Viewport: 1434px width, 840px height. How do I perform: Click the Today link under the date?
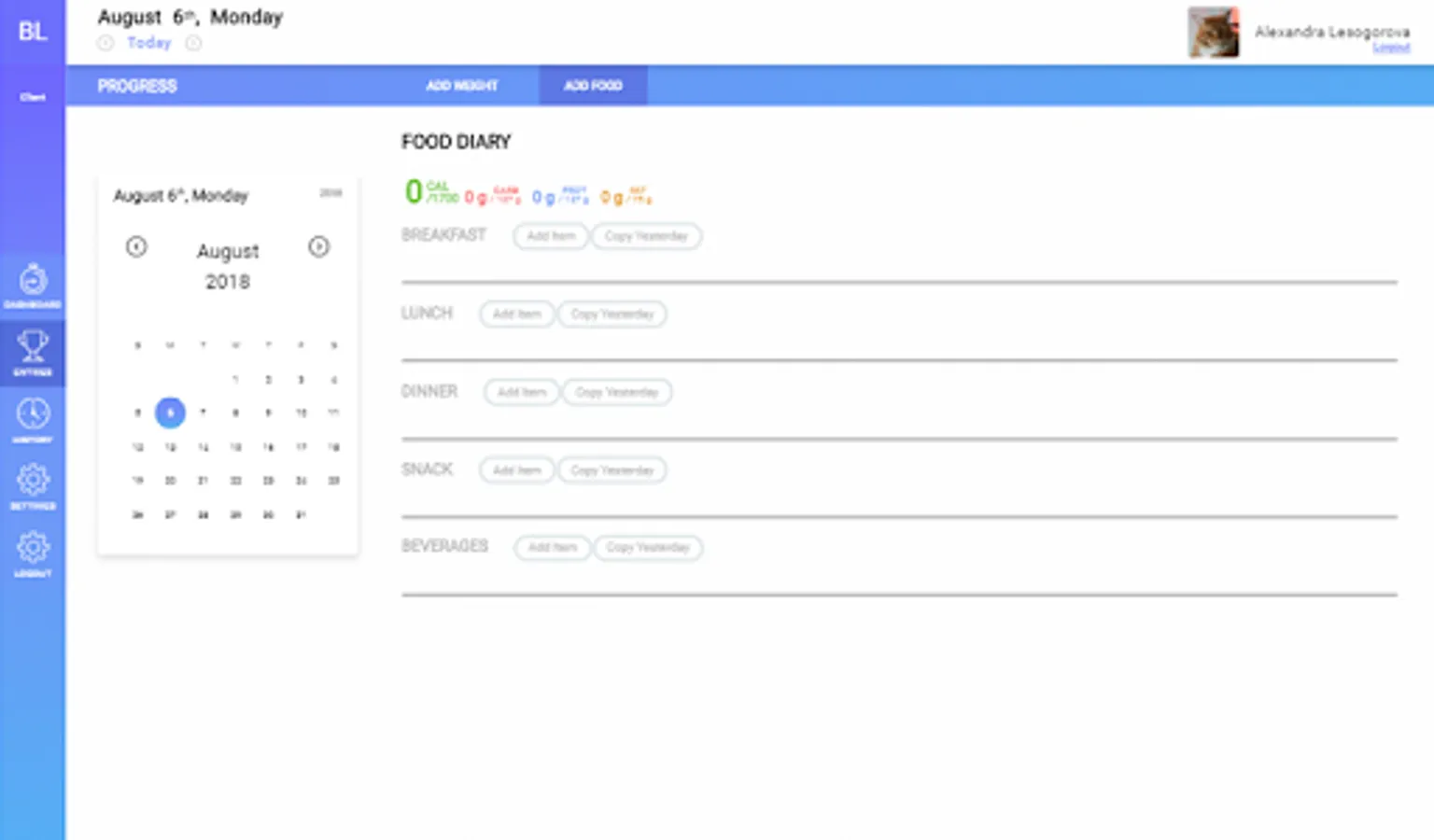click(149, 43)
